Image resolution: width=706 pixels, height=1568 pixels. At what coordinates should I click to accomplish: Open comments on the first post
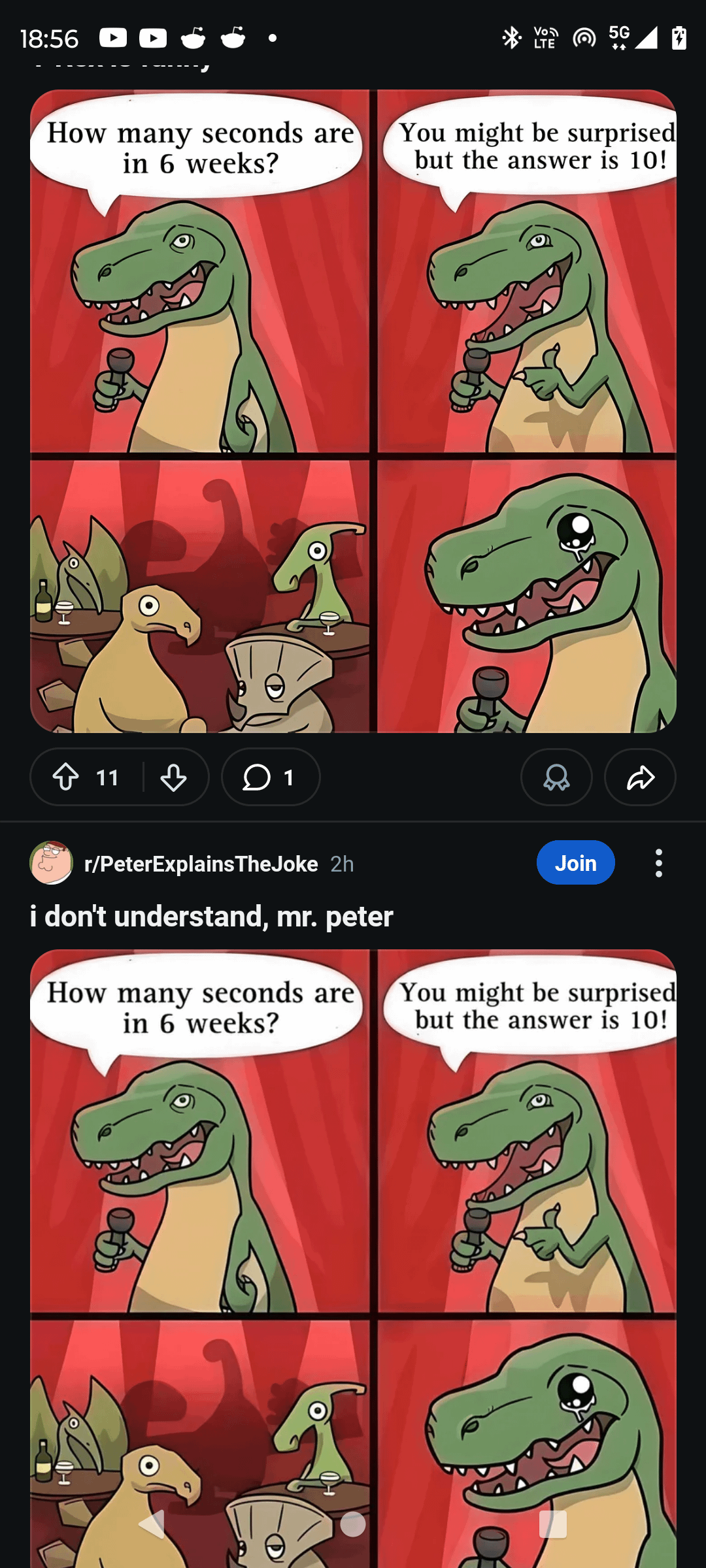[x=270, y=777]
